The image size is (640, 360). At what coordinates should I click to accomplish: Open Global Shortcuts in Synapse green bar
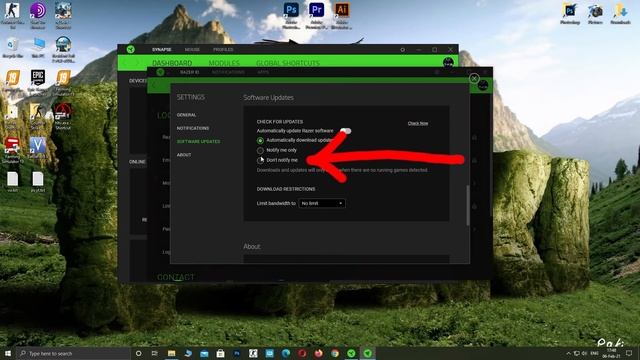coord(288,63)
